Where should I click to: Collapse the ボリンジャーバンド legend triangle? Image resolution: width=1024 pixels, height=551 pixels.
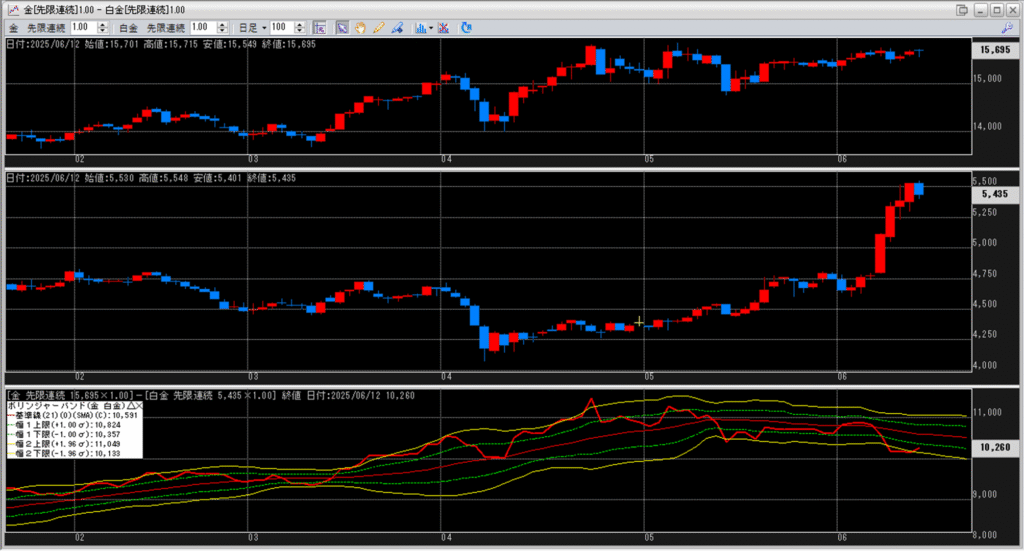[130, 407]
